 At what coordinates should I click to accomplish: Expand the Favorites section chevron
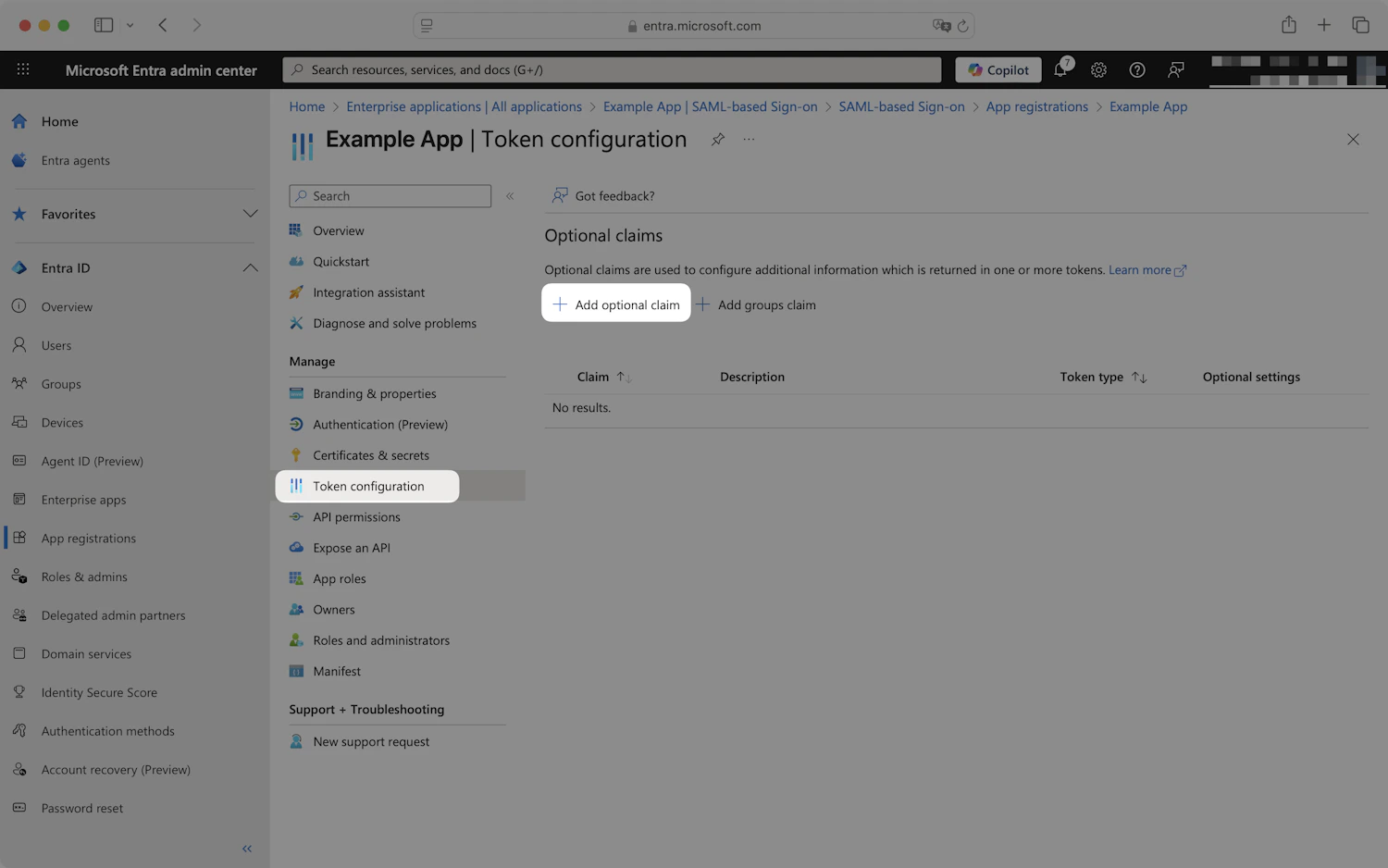click(250, 214)
